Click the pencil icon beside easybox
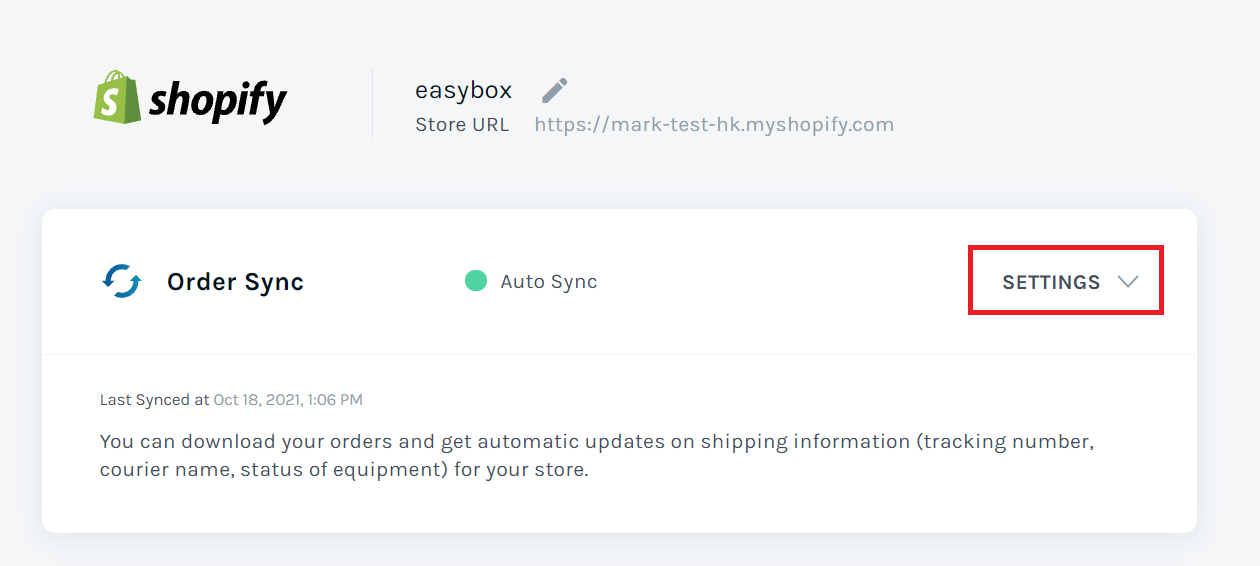1260x566 pixels. coord(554,91)
